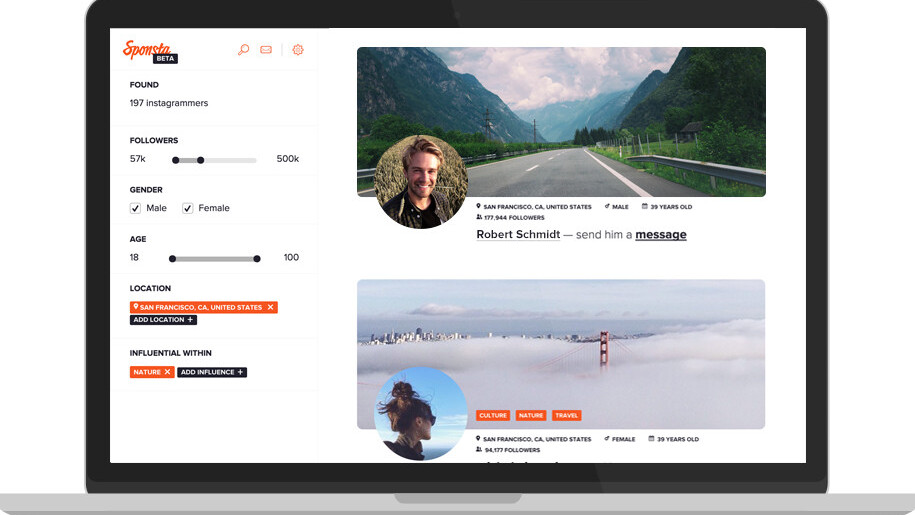Select the Travel tag on second profile
The height and width of the screenshot is (515, 915).
tap(567, 415)
